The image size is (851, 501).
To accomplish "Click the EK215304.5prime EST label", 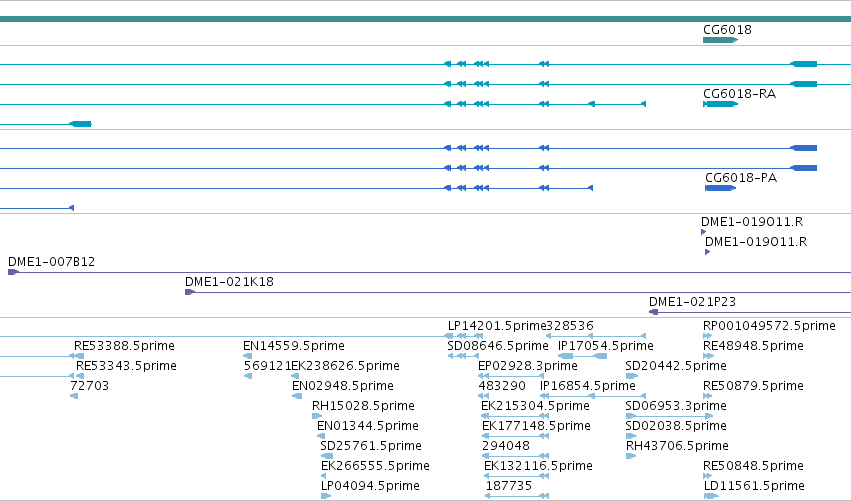I will pos(535,406).
